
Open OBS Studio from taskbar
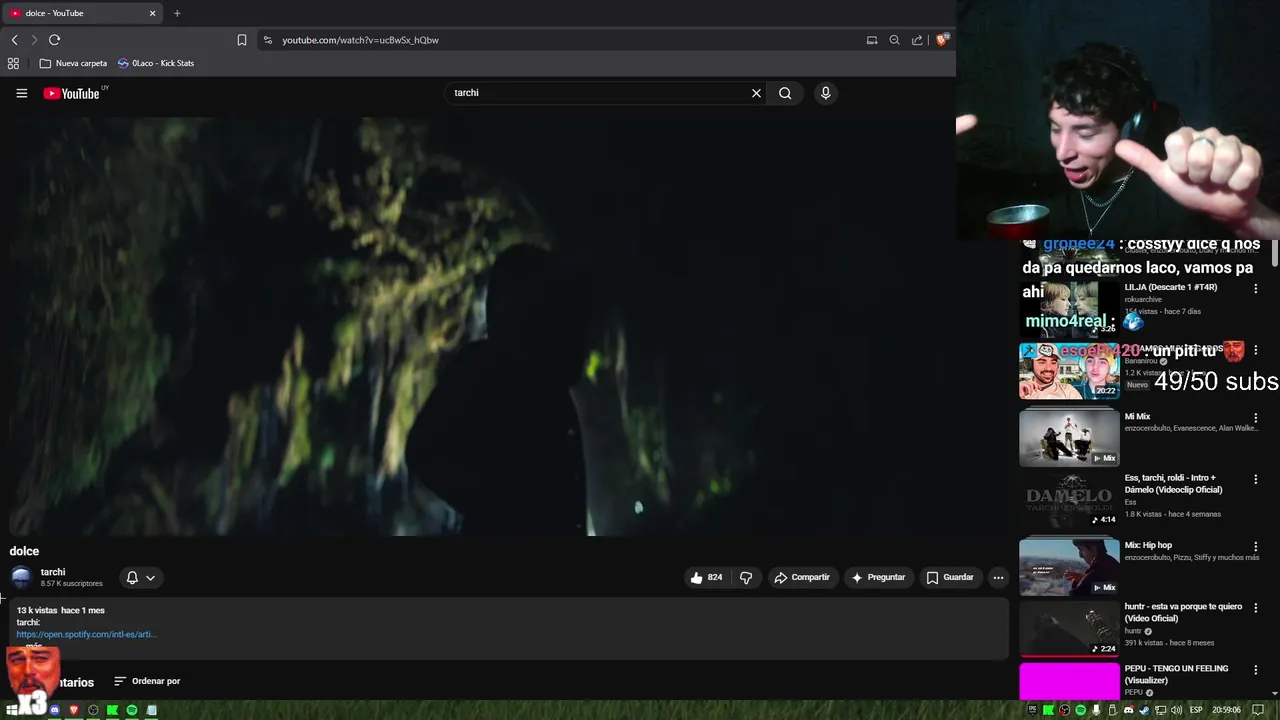click(93, 710)
